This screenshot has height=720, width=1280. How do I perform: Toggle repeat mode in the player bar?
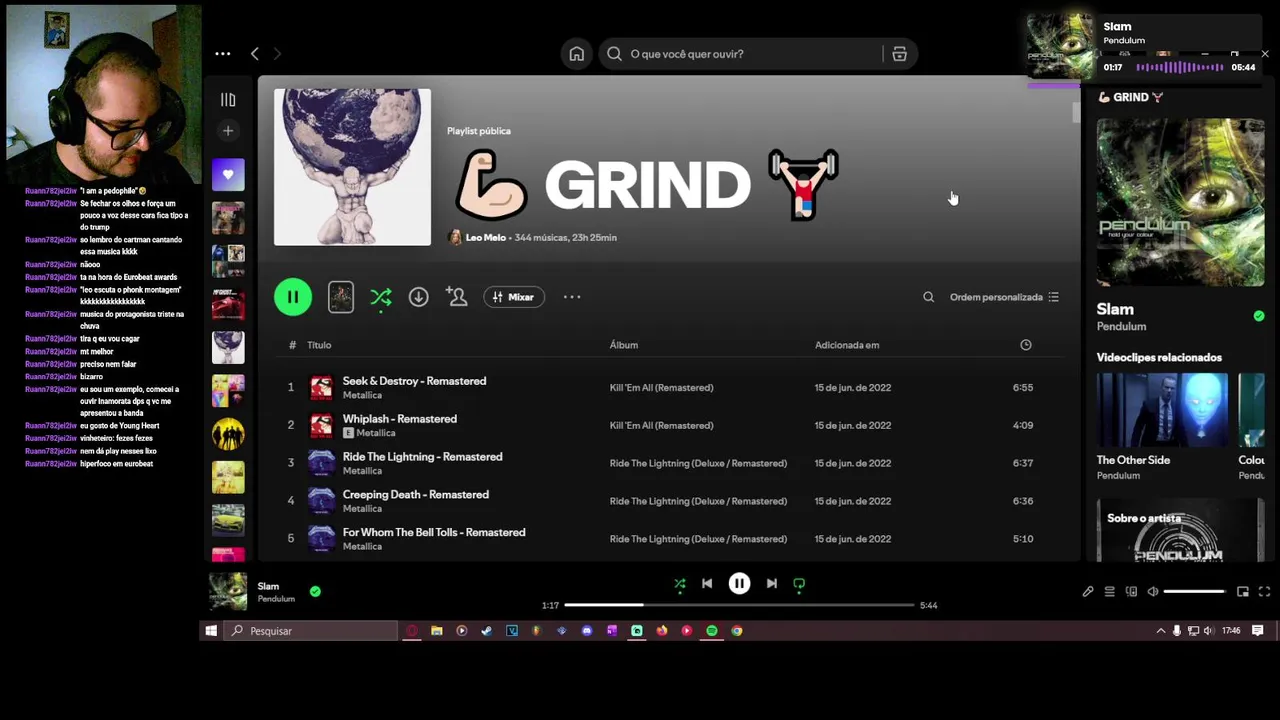click(799, 584)
